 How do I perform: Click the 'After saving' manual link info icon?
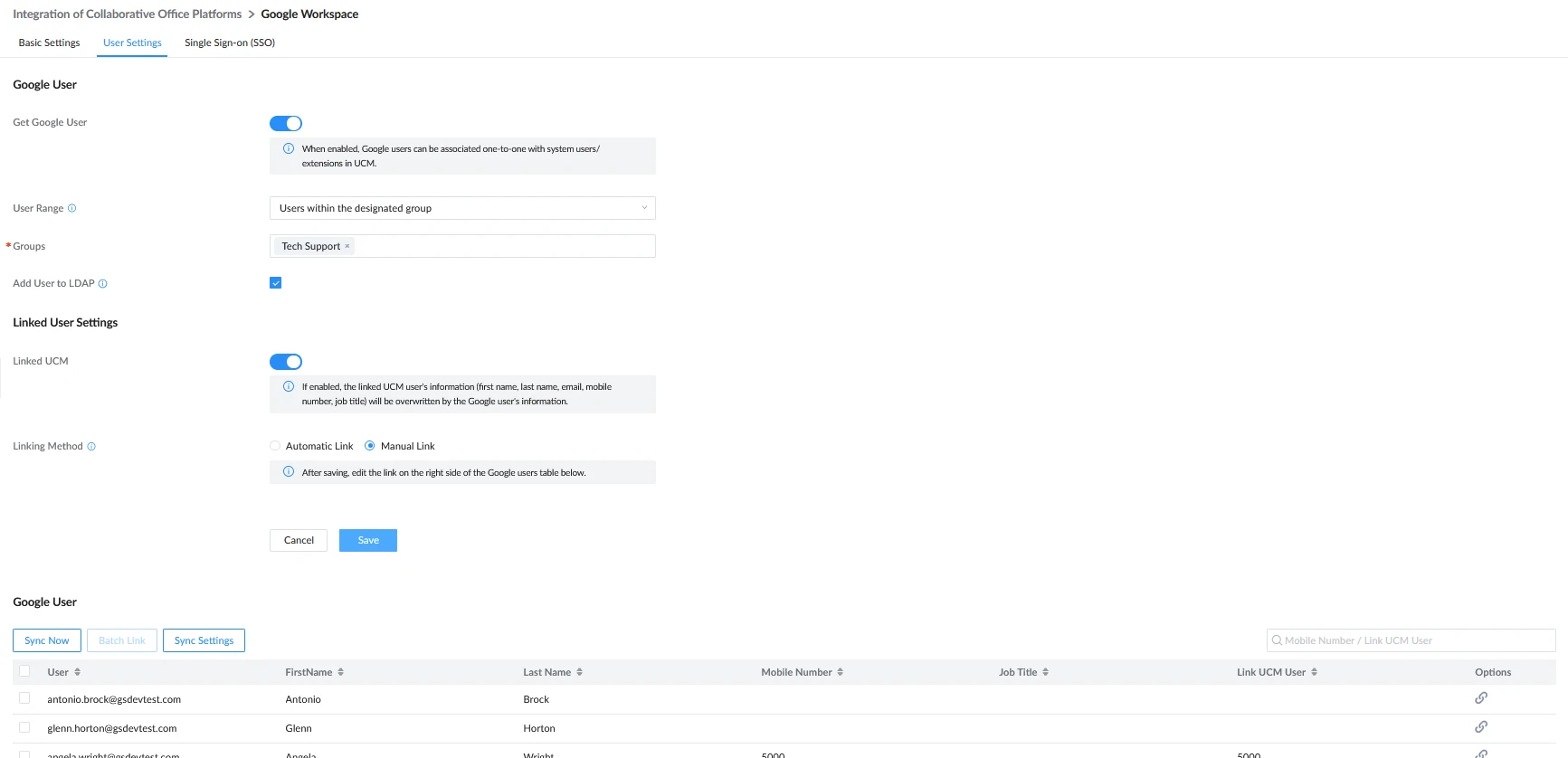pos(289,472)
